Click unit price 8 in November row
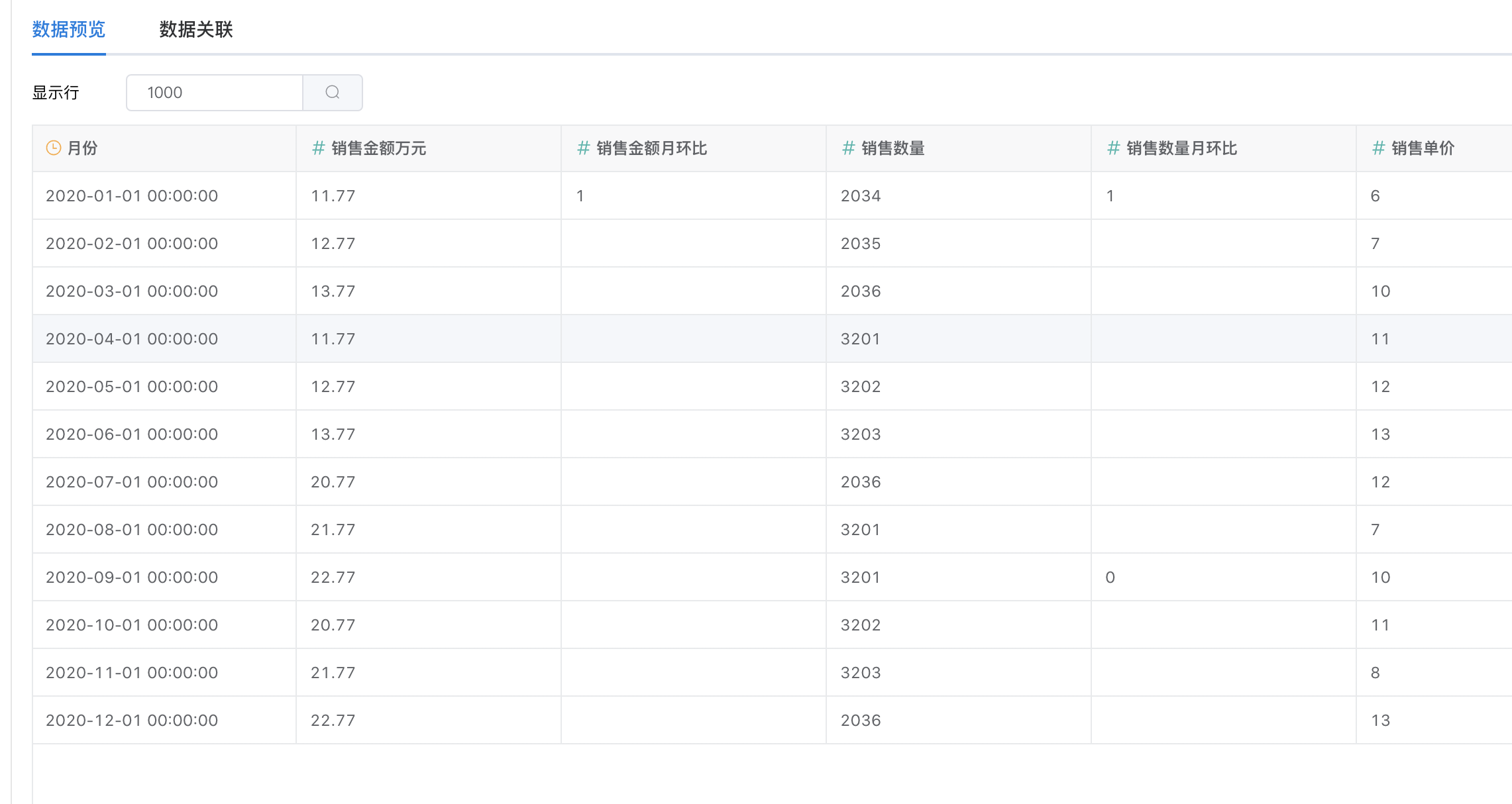 click(x=1376, y=673)
